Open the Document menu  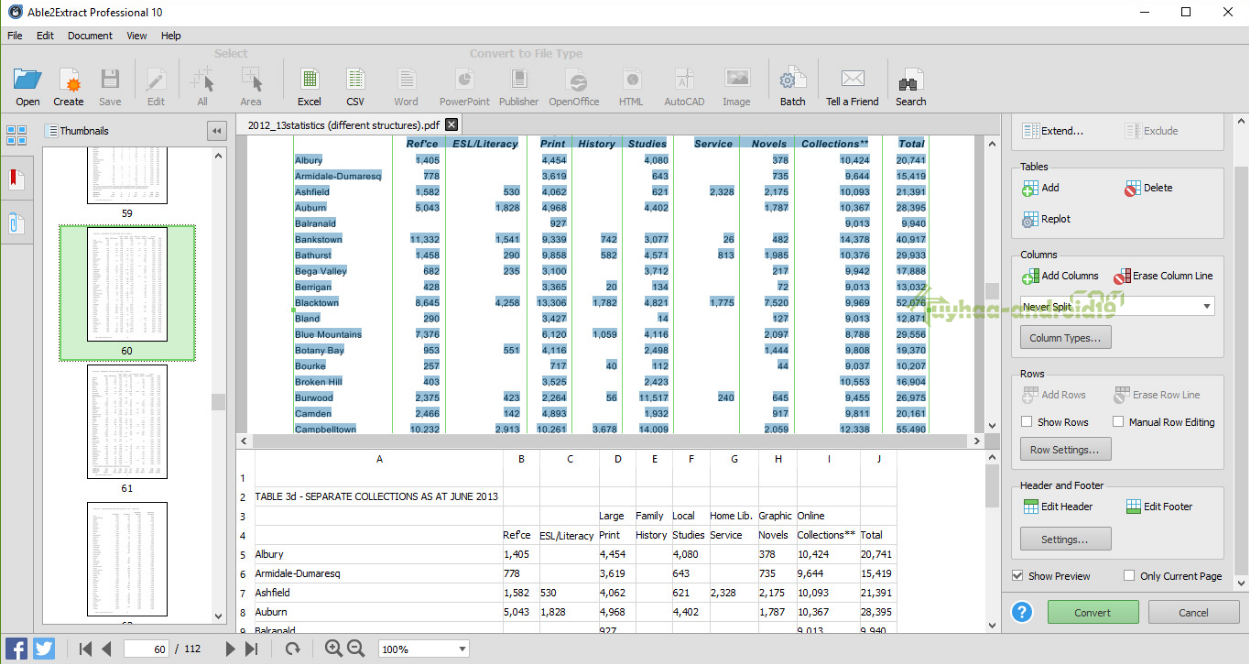tap(90, 35)
